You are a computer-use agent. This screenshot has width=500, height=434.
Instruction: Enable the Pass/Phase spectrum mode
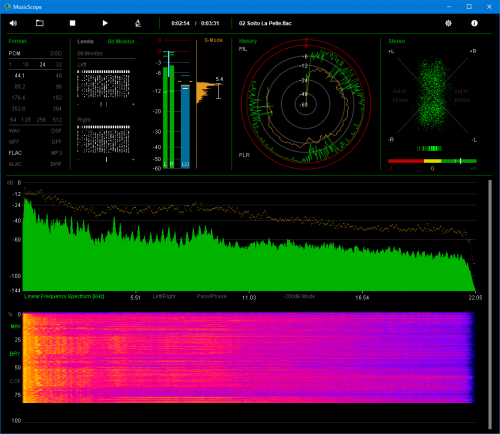coord(211,296)
